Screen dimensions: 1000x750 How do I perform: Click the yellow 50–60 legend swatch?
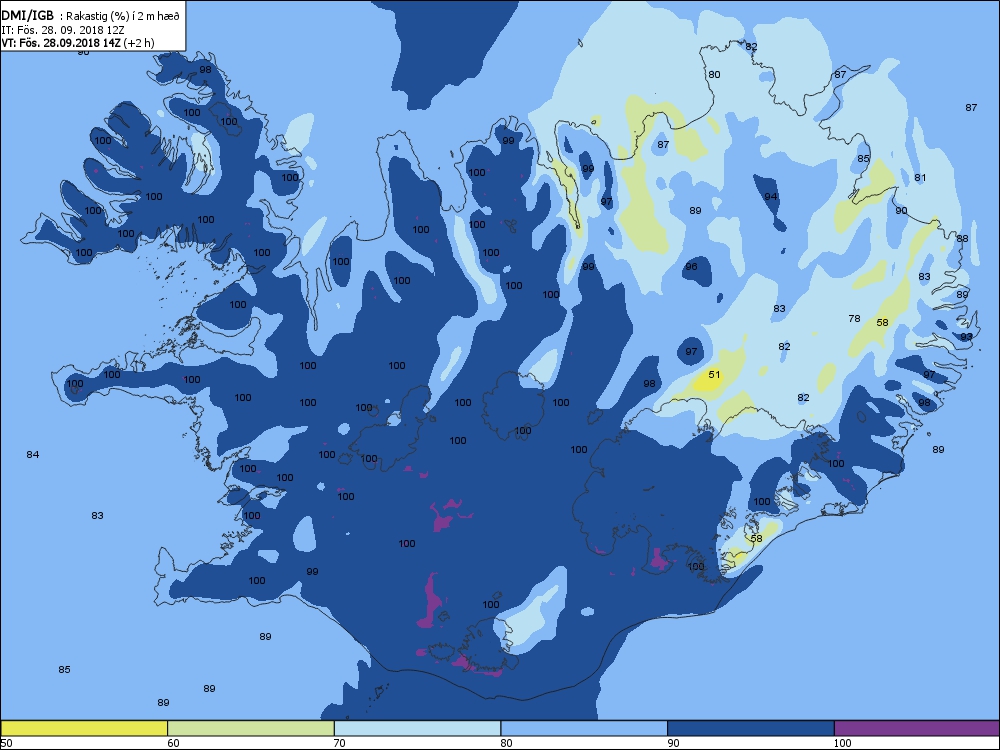(84, 728)
